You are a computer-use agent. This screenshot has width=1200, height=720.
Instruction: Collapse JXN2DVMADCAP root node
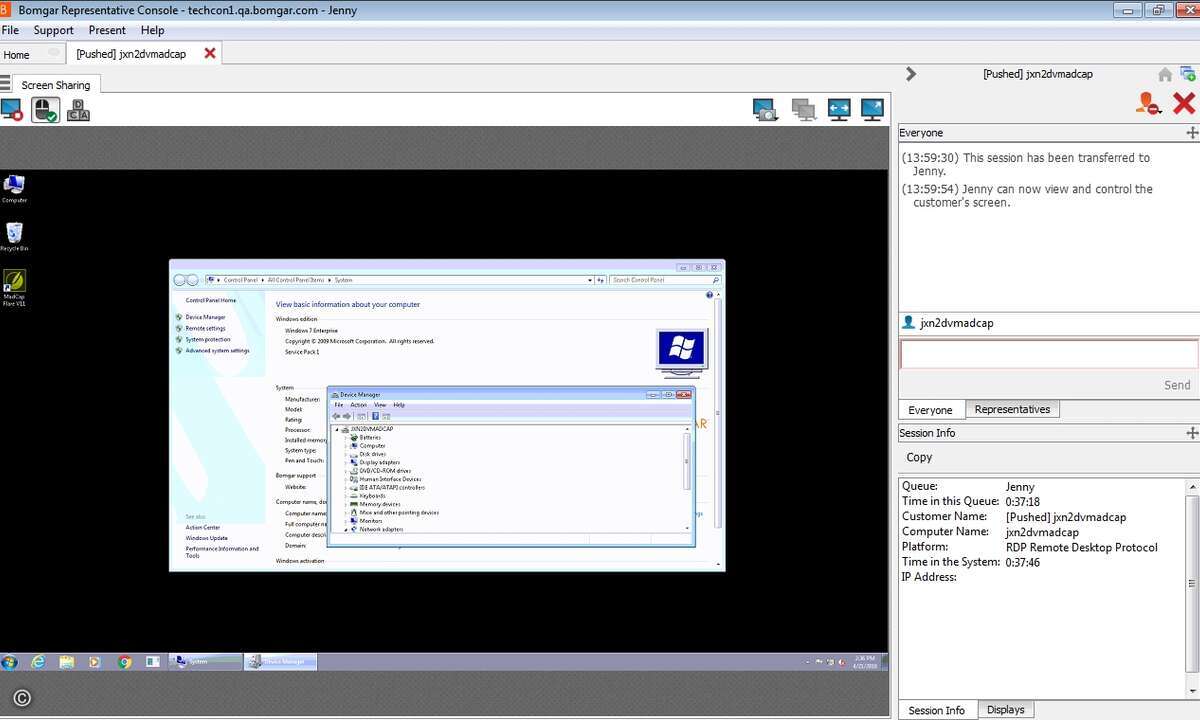coord(337,429)
